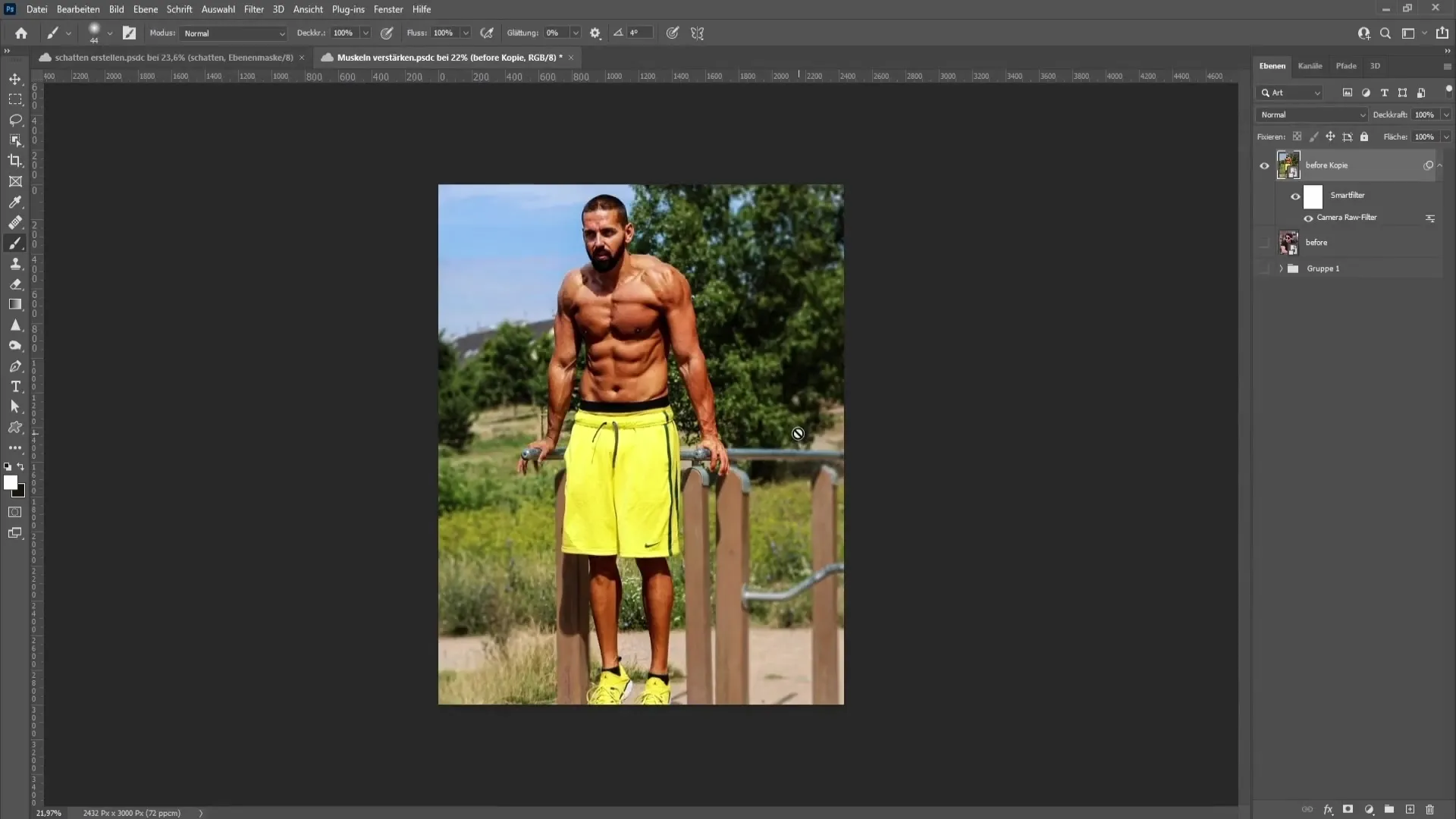Click the Gradient tool icon
Image resolution: width=1456 pixels, height=819 pixels.
tap(15, 305)
